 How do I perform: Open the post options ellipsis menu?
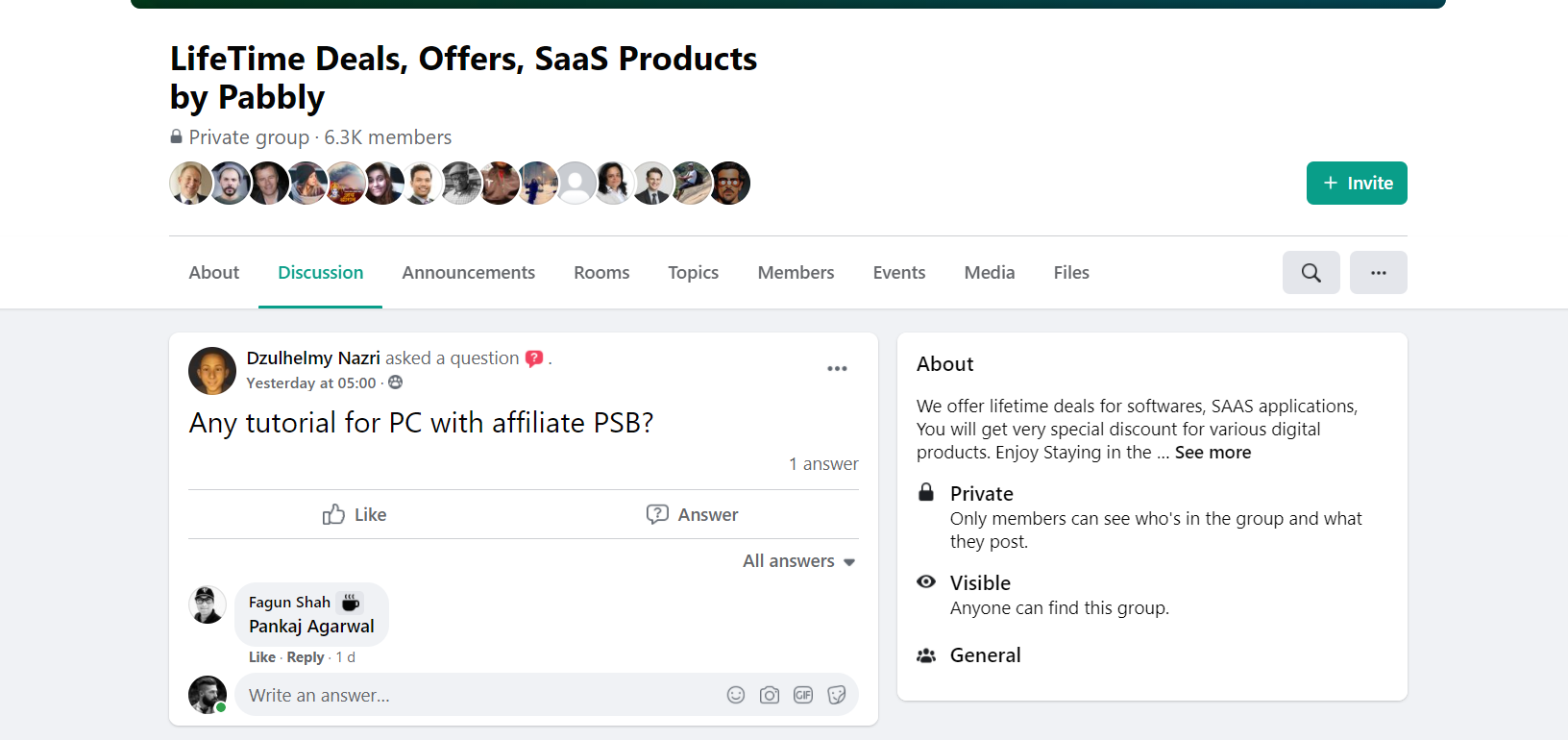tap(837, 369)
